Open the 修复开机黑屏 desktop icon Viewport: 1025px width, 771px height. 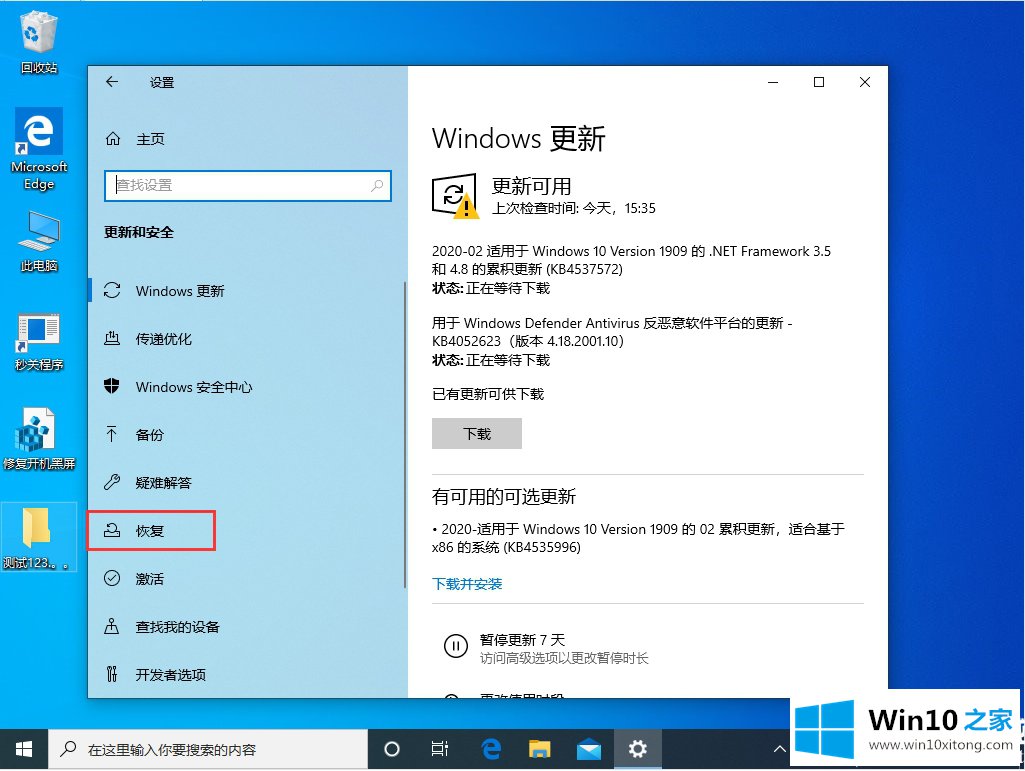[39, 439]
